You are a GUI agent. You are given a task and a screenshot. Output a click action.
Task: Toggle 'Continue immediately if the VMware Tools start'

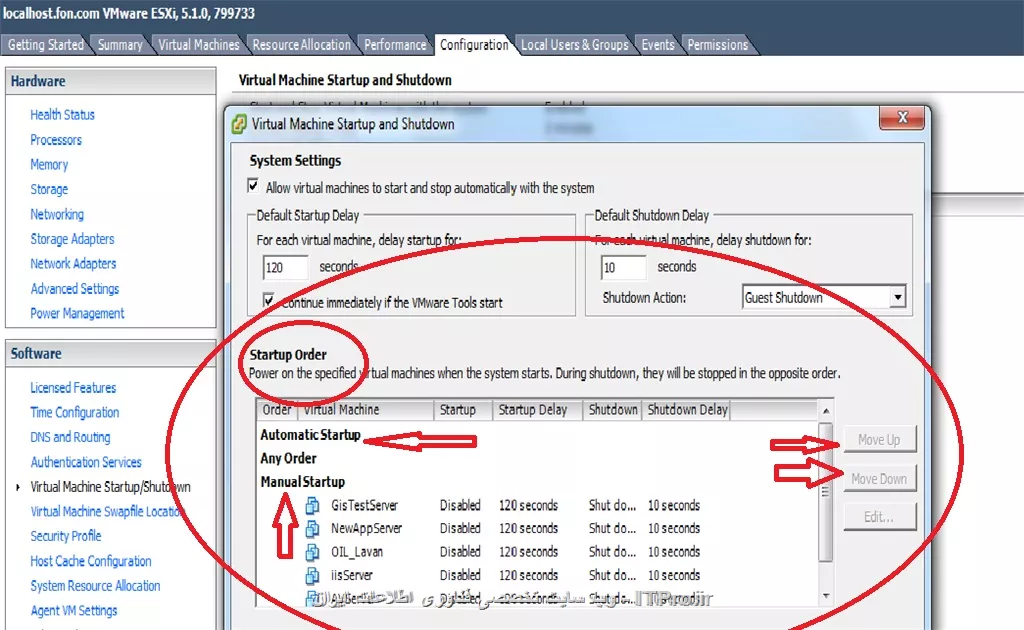click(x=268, y=300)
